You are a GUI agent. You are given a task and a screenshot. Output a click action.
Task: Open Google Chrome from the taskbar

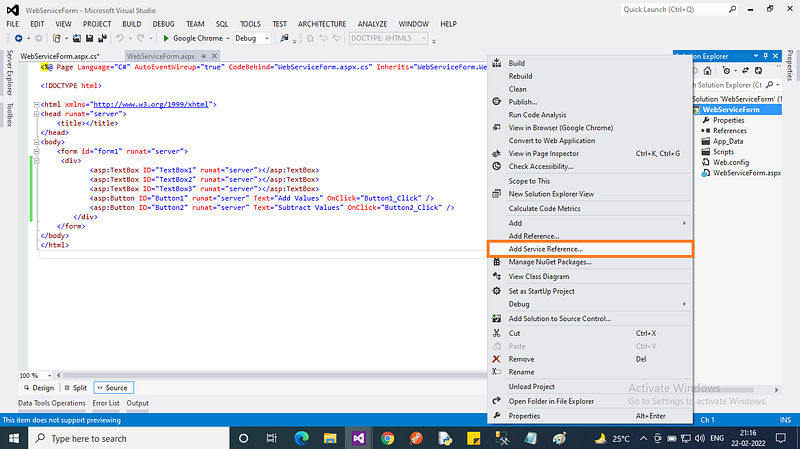click(388, 438)
